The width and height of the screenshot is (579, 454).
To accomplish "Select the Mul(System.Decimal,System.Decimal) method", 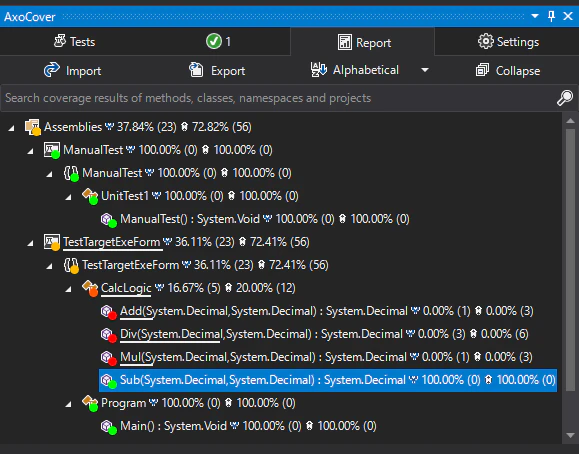I will tap(326, 357).
